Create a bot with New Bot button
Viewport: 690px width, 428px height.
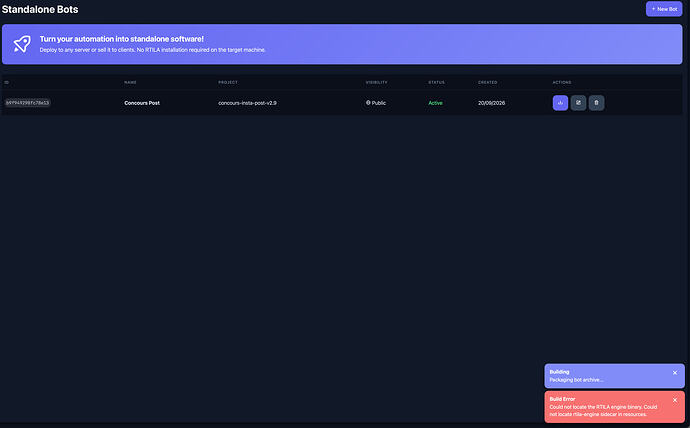click(664, 9)
